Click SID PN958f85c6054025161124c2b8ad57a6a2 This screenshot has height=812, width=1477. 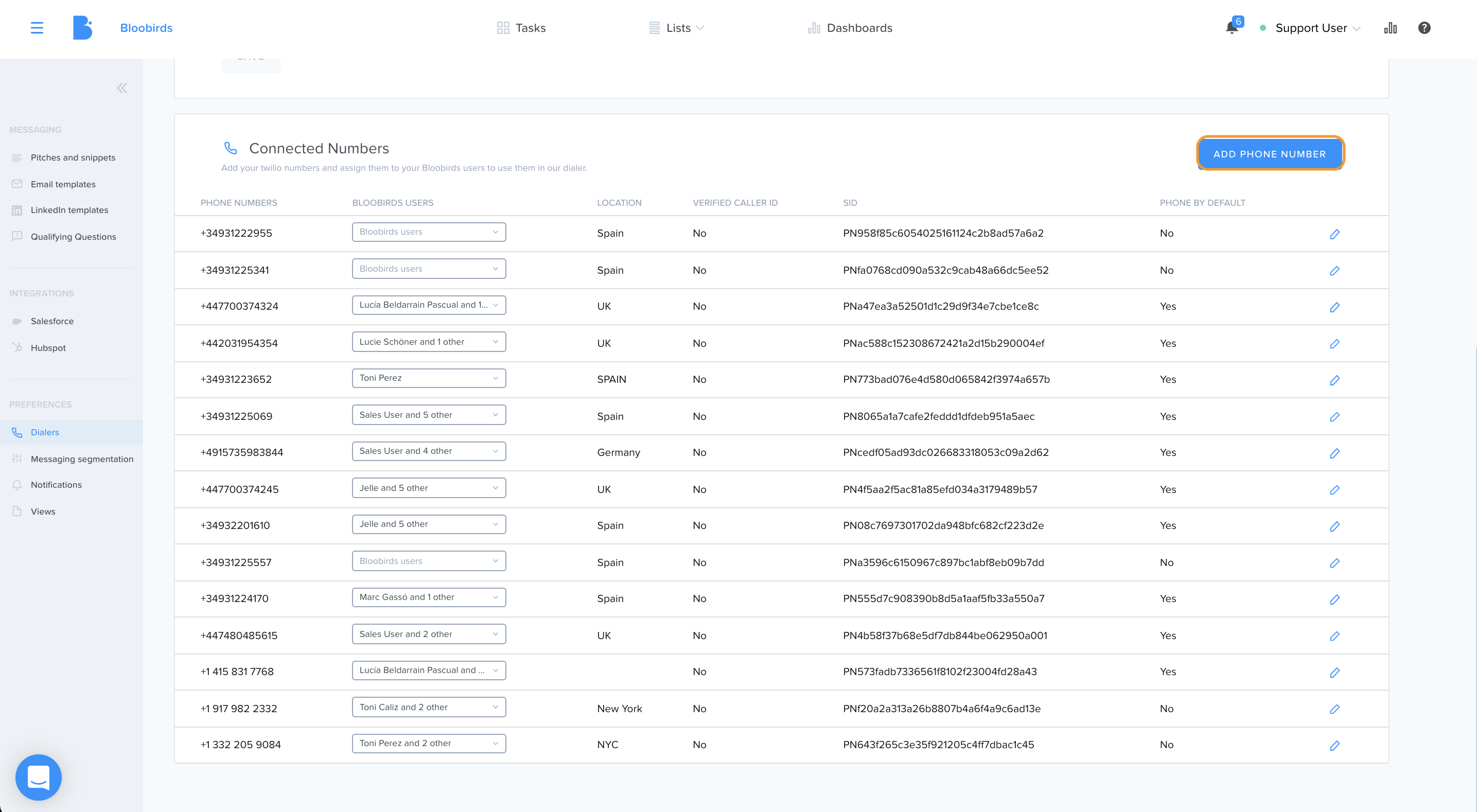click(x=943, y=233)
